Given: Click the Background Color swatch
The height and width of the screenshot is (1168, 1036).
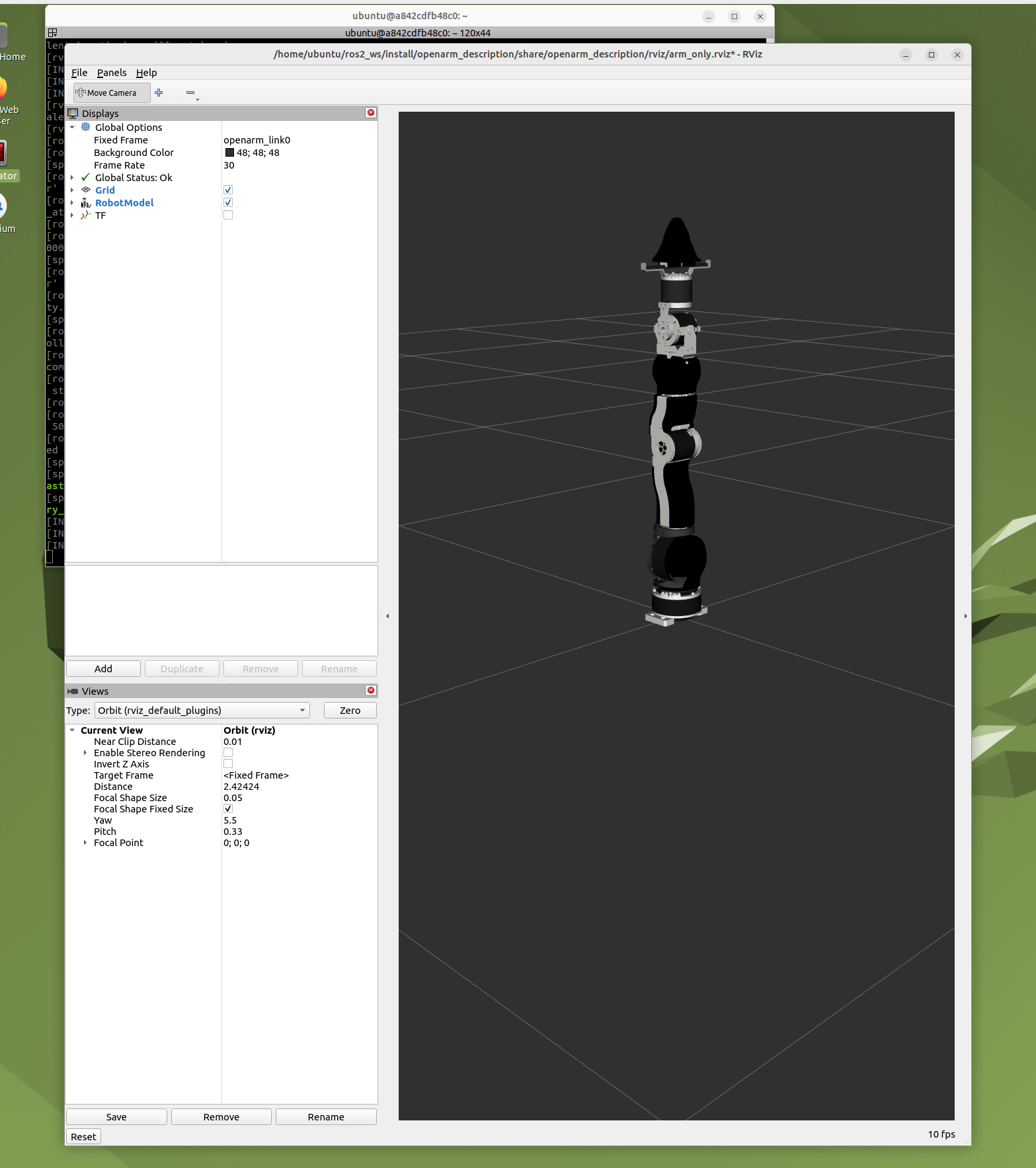Looking at the screenshot, I should (x=229, y=153).
